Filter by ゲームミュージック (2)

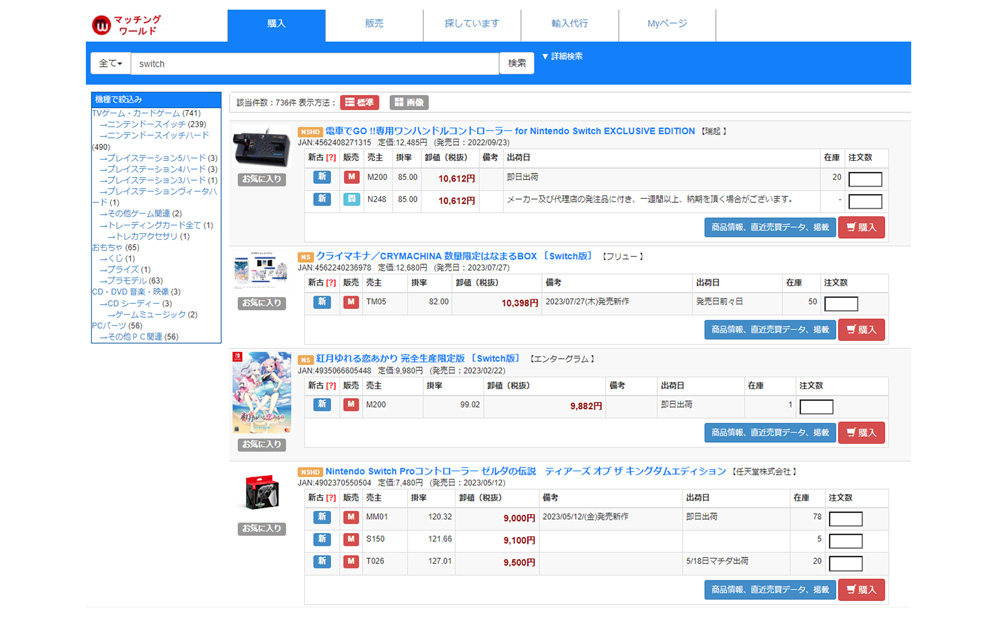coord(152,314)
